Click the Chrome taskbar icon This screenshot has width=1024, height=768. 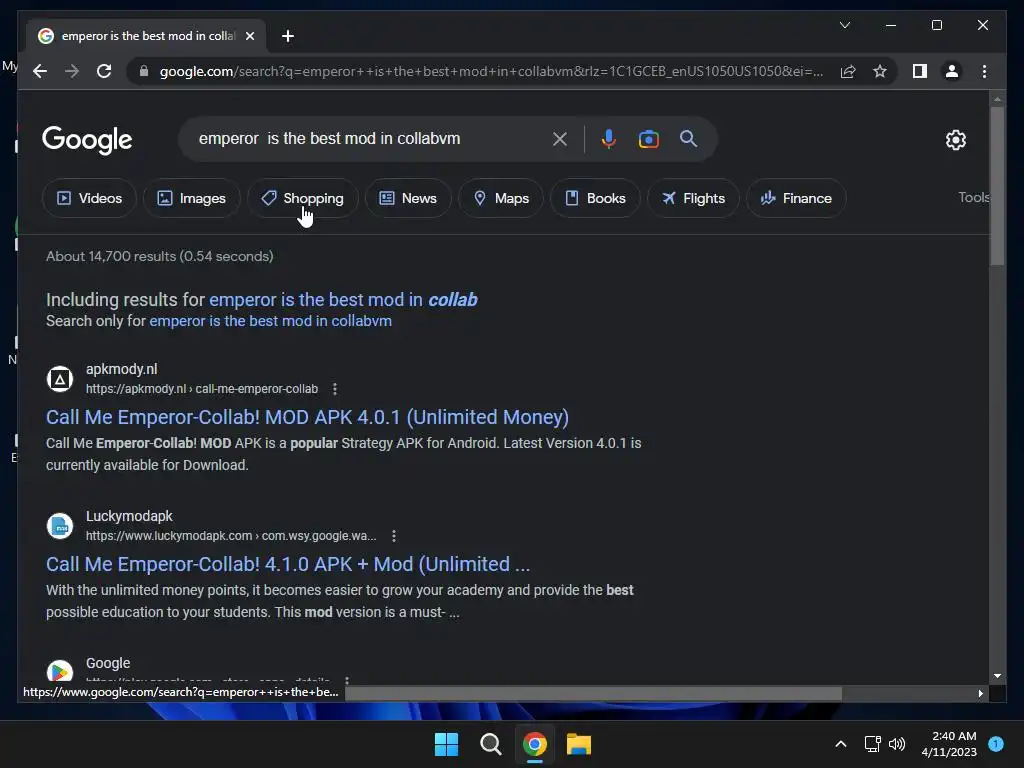(535, 744)
